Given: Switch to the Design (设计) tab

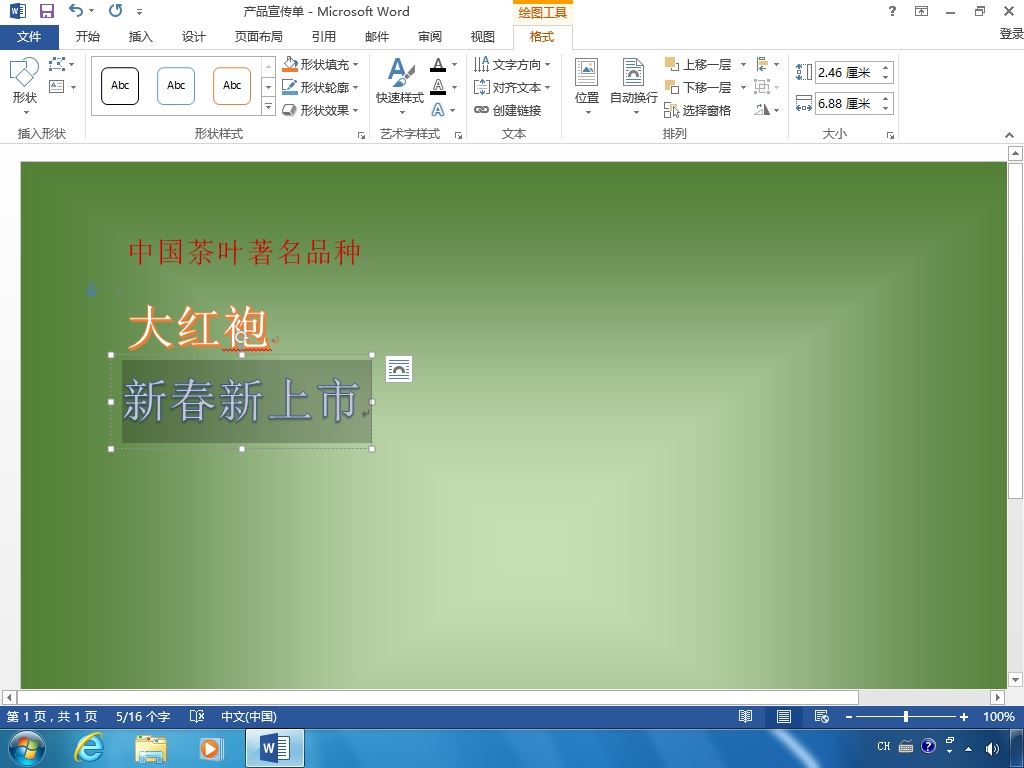Looking at the screenshot, I should click(193, 37).
